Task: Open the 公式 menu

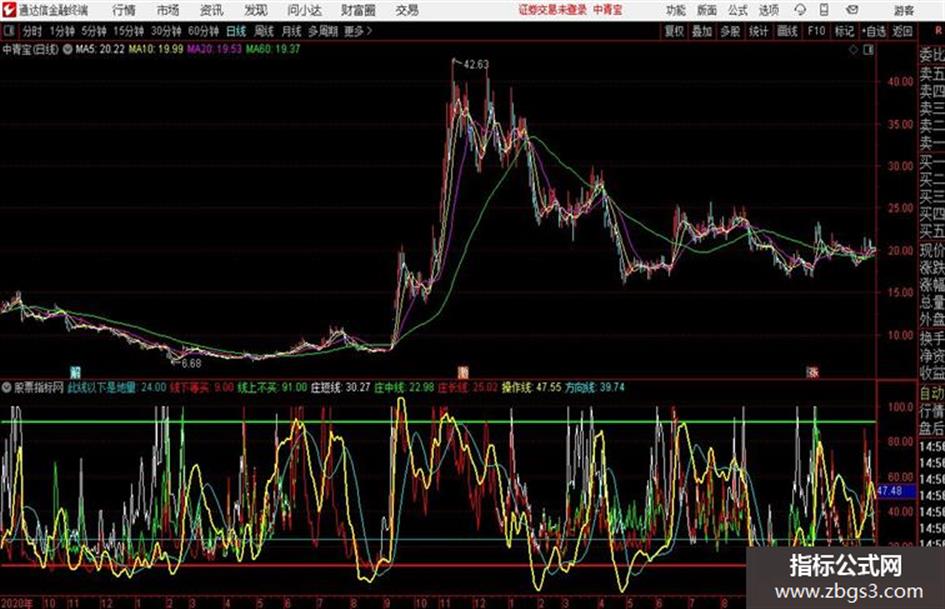Action: [x=737, y=10]
